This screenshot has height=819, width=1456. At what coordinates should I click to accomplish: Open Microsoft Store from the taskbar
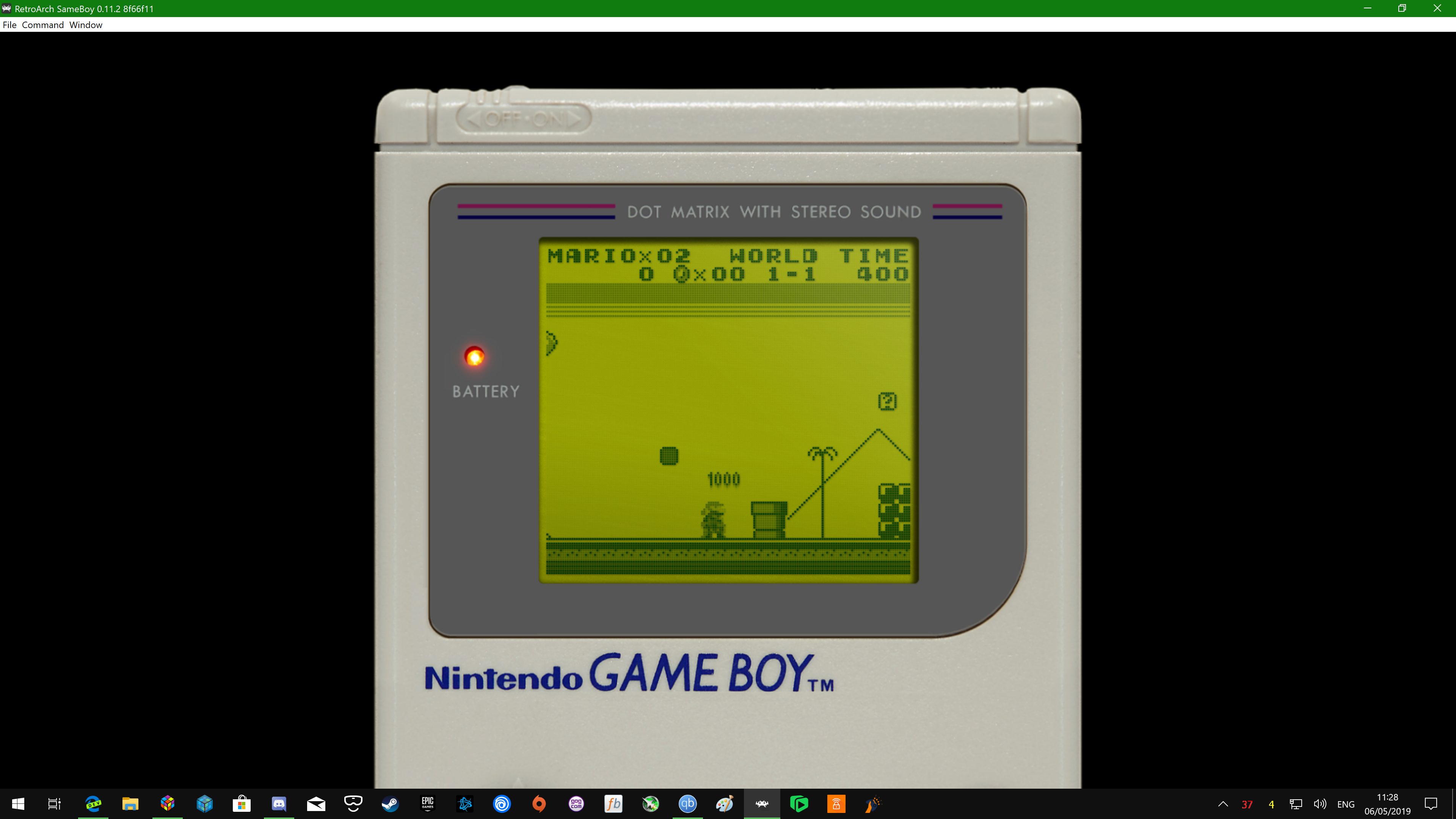click(242, 804)
